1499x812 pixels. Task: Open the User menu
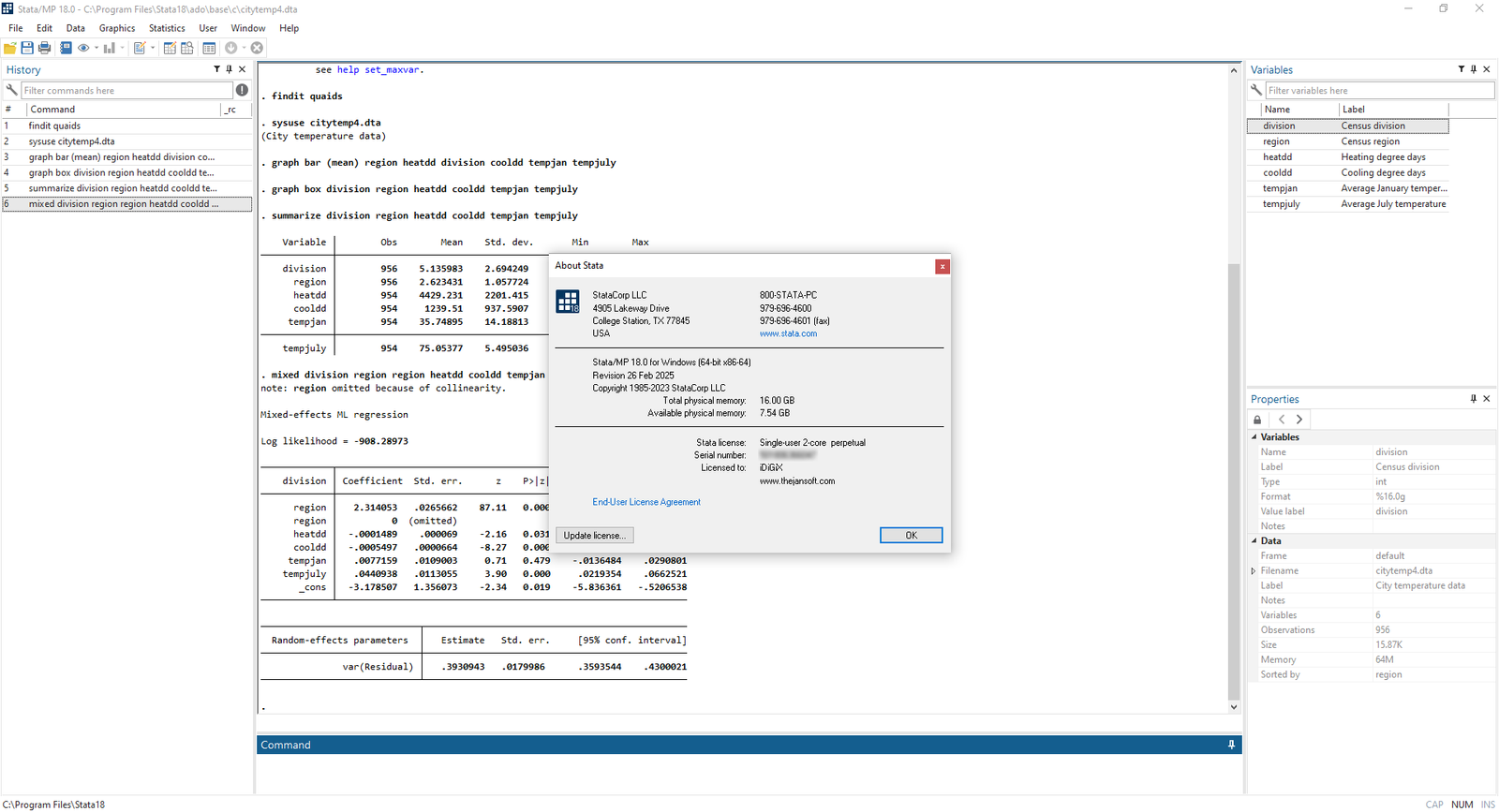[x=208, y=28]
